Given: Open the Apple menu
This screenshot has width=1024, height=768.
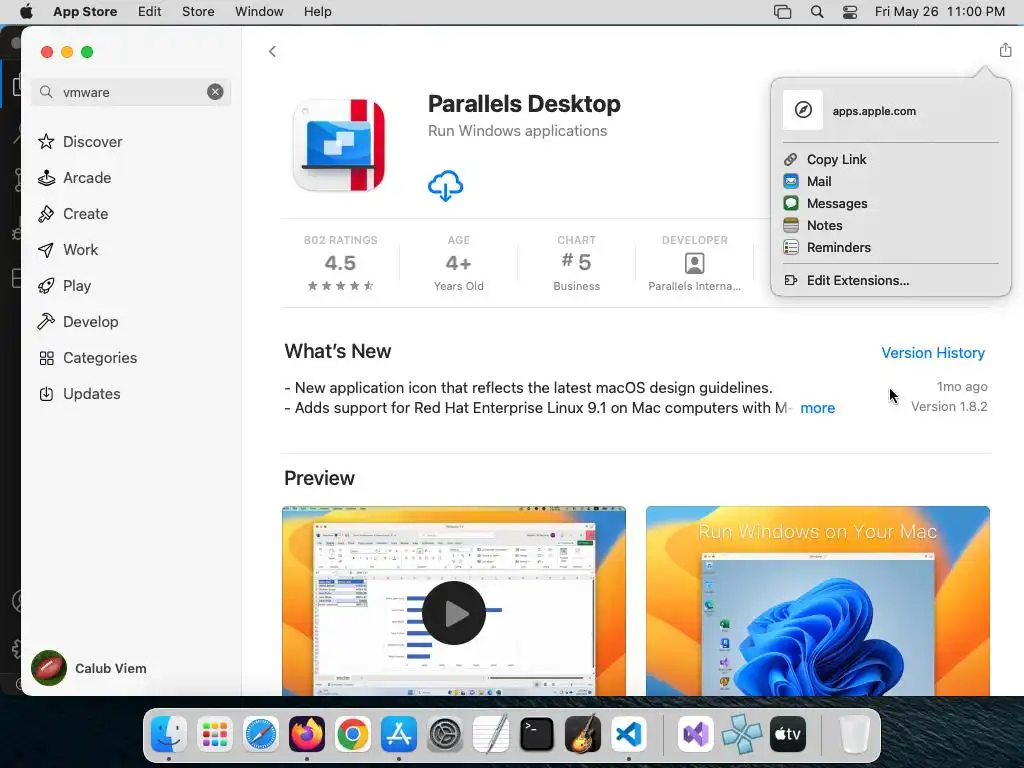Looking at the screenshot, I should coord(26,11).
